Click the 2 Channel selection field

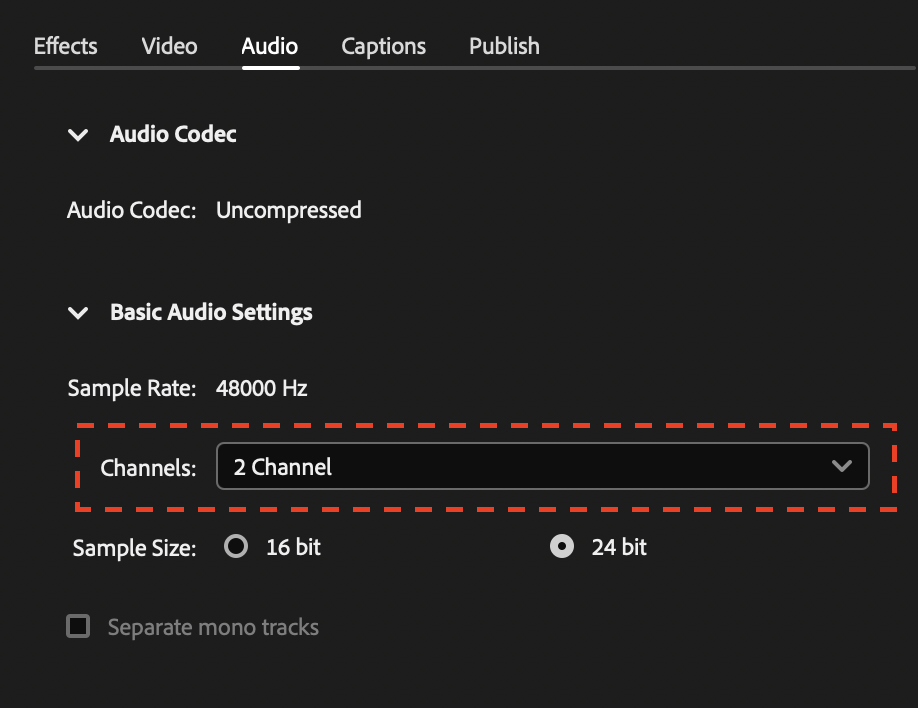point(543,466)
